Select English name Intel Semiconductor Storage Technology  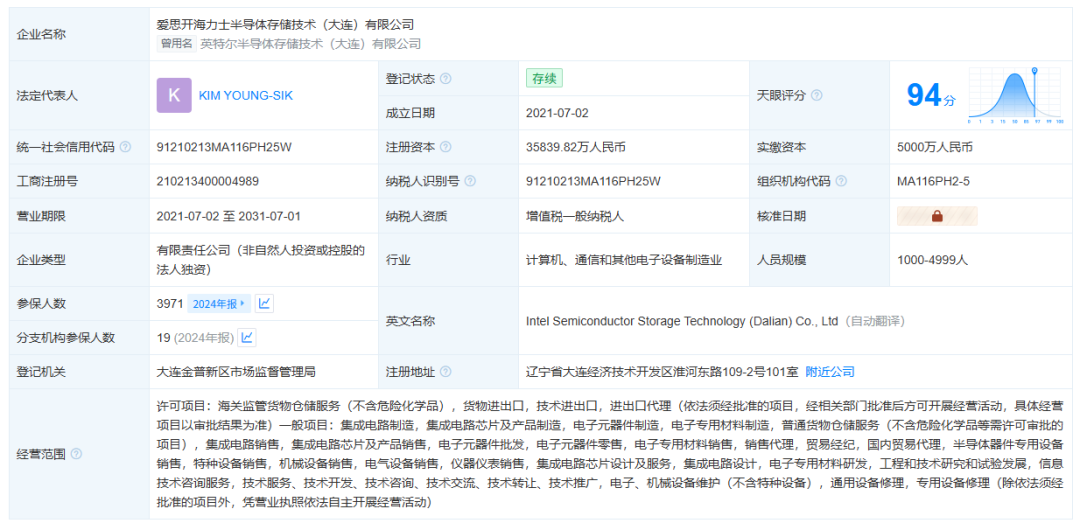click(x=681, y=321)
